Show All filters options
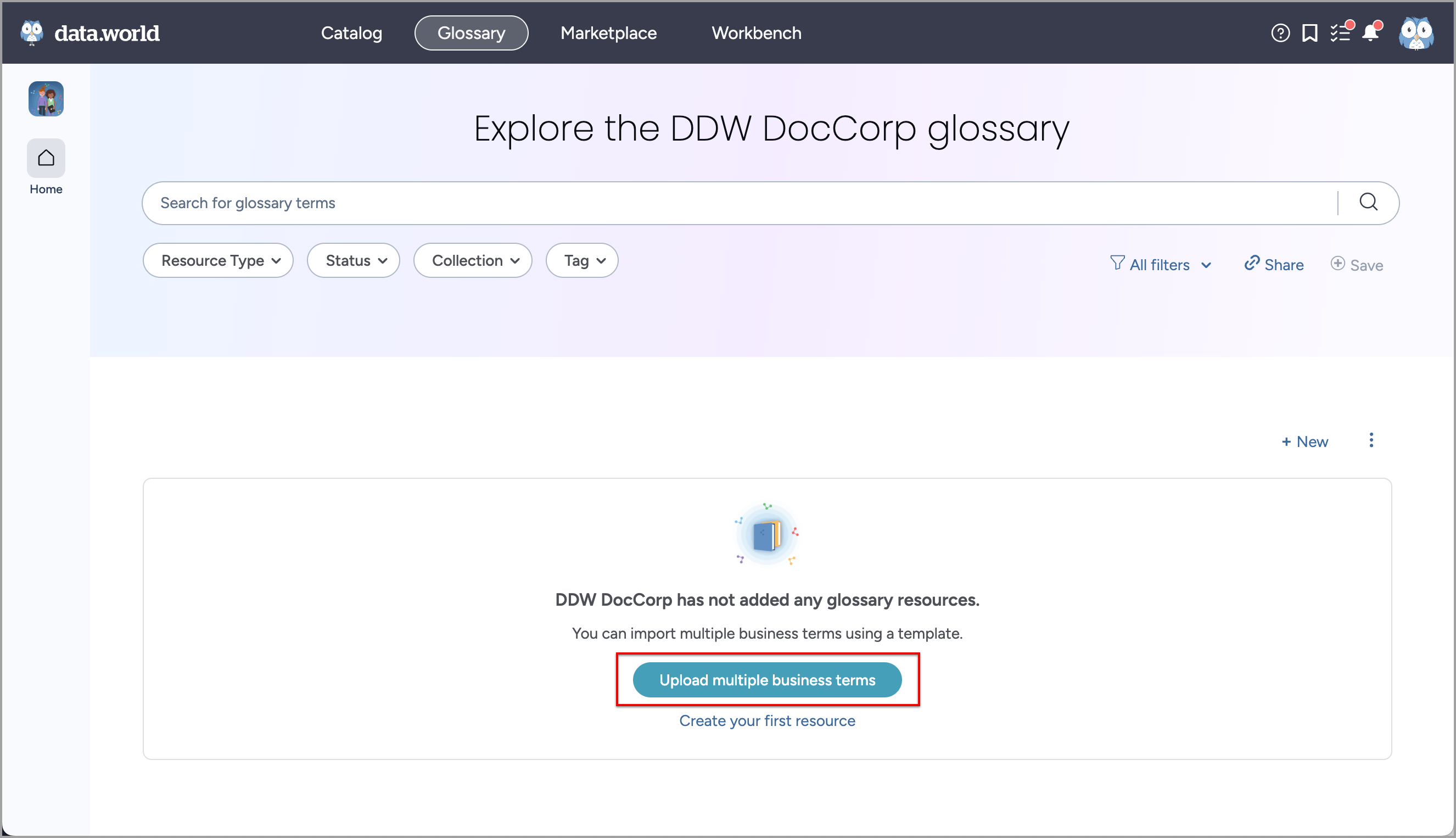Image resolution: width=1456 pixels, height=838 pixels. (x=1160, y=264)
